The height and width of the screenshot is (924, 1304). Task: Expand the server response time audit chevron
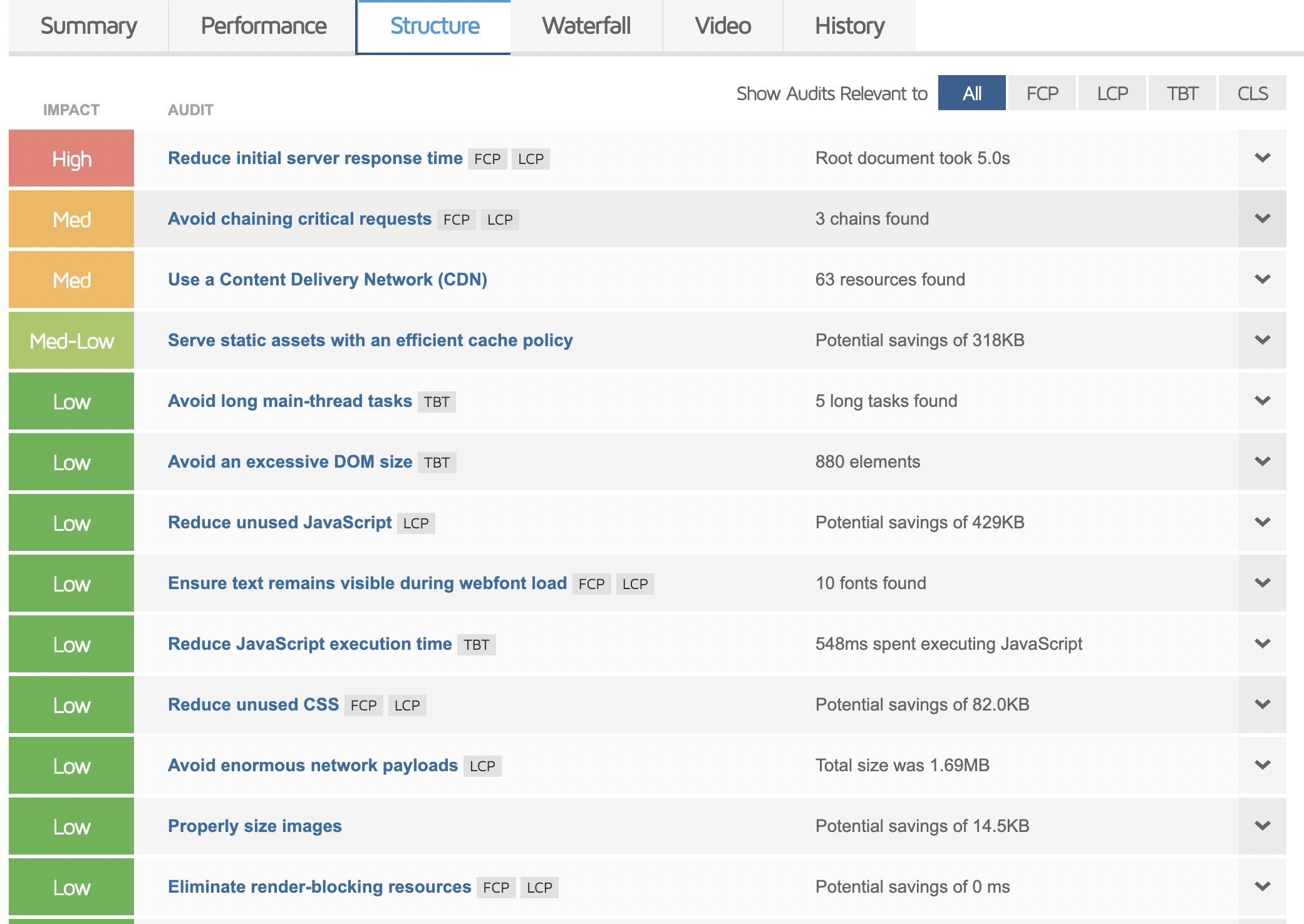click(1262, 158)
